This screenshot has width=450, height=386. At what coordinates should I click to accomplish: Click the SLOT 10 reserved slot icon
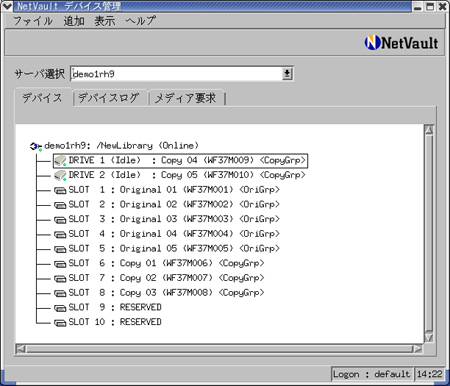point(60,323)
